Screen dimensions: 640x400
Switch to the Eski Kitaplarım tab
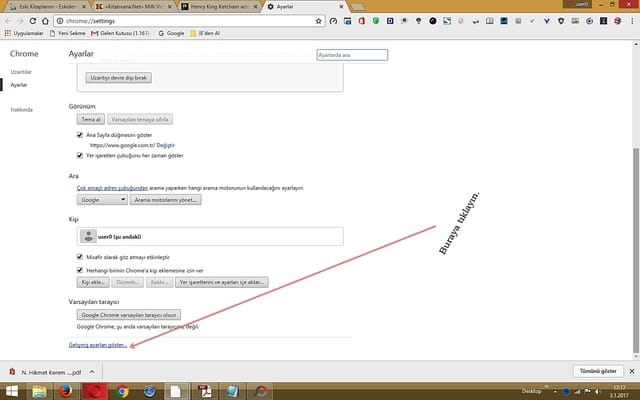(x=47, y=7)
